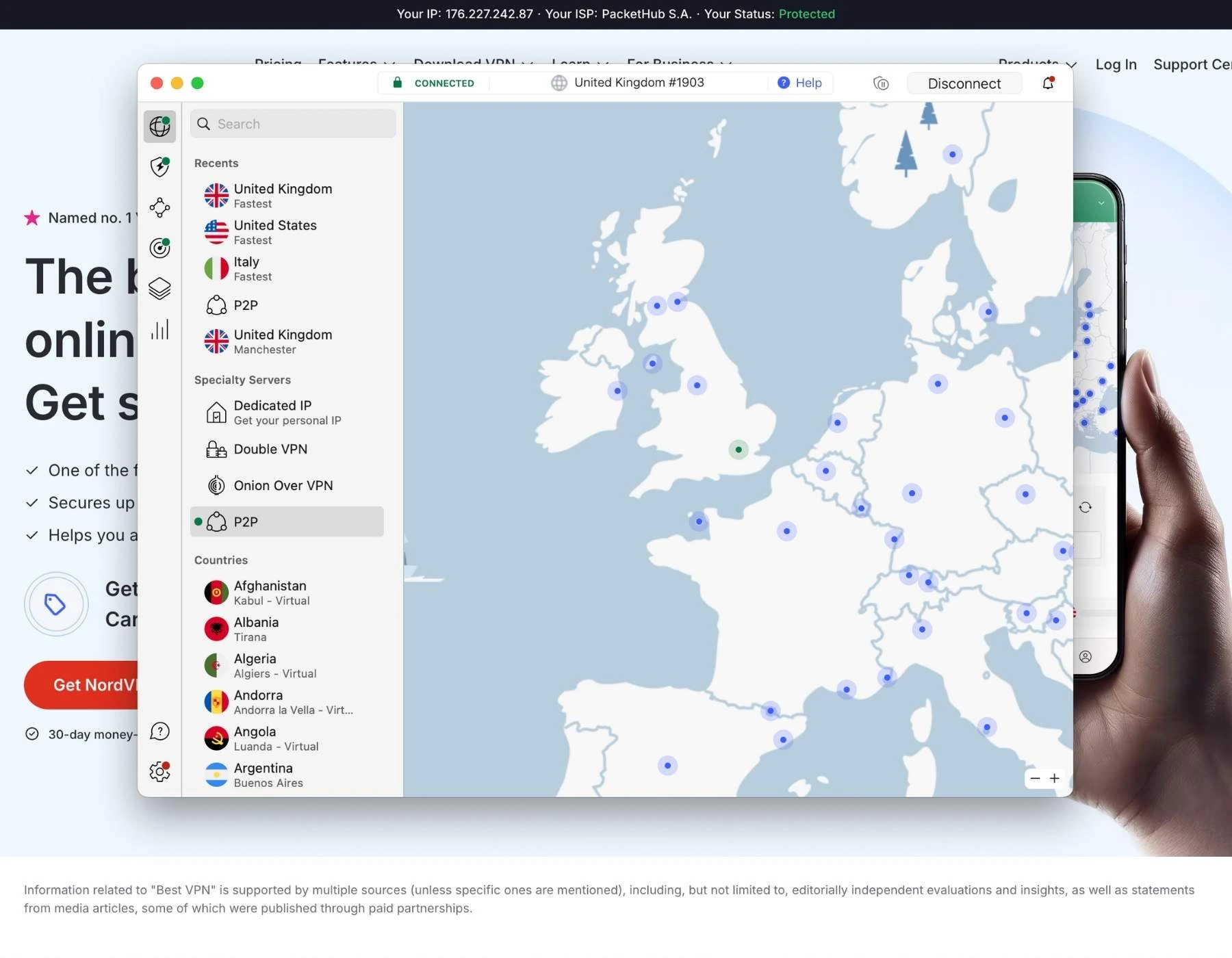
Task: Zoom in the map with plus button
Action: tap(1055, 779)
